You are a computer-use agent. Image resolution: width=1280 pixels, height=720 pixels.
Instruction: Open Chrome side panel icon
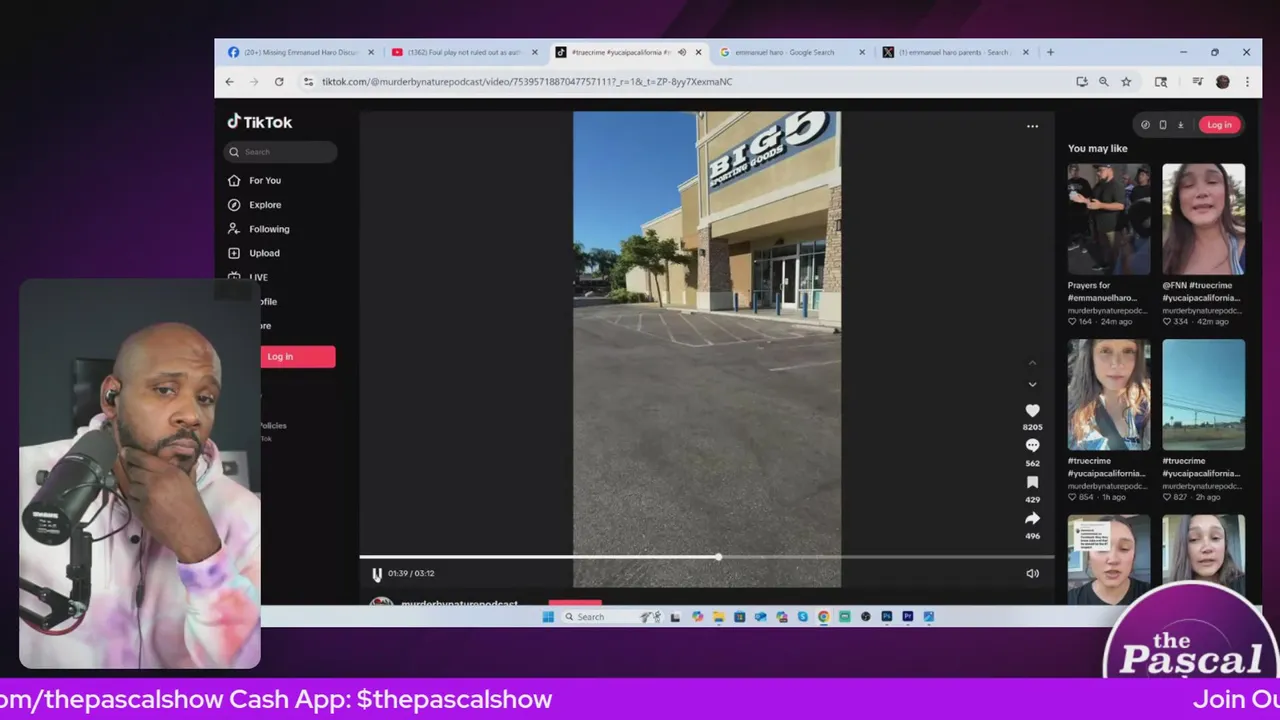click(1161, 82)
